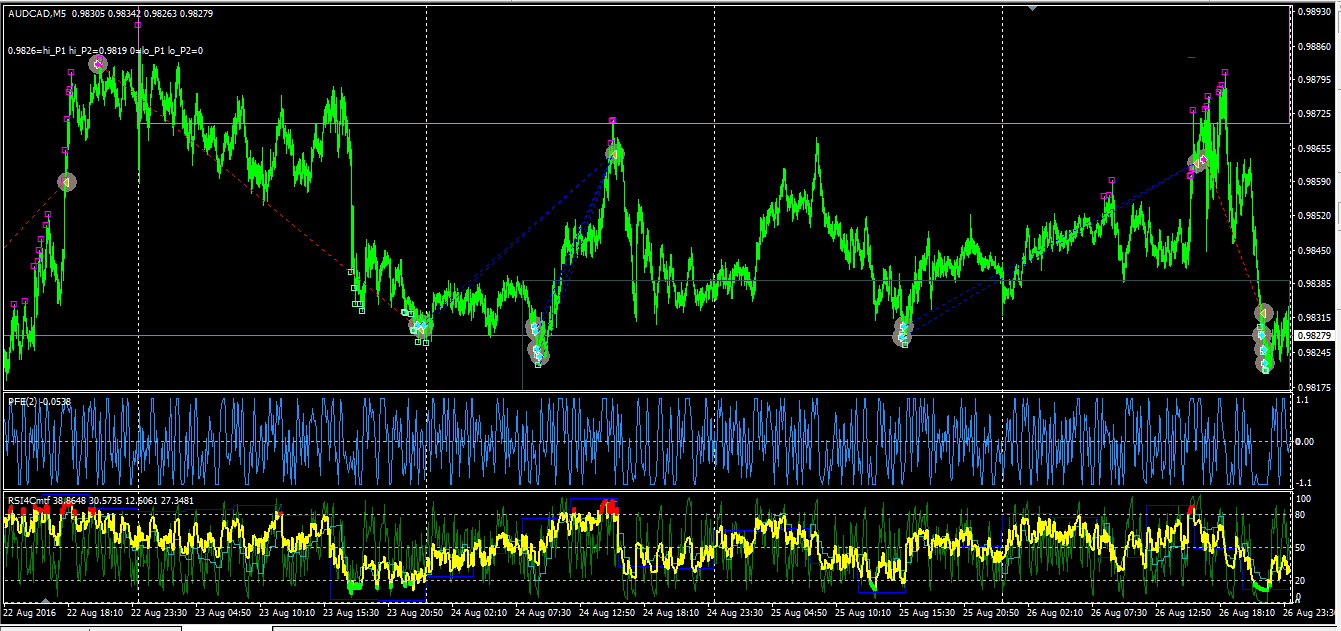Click the 0.98245 price axis label

pos(1313,352)
